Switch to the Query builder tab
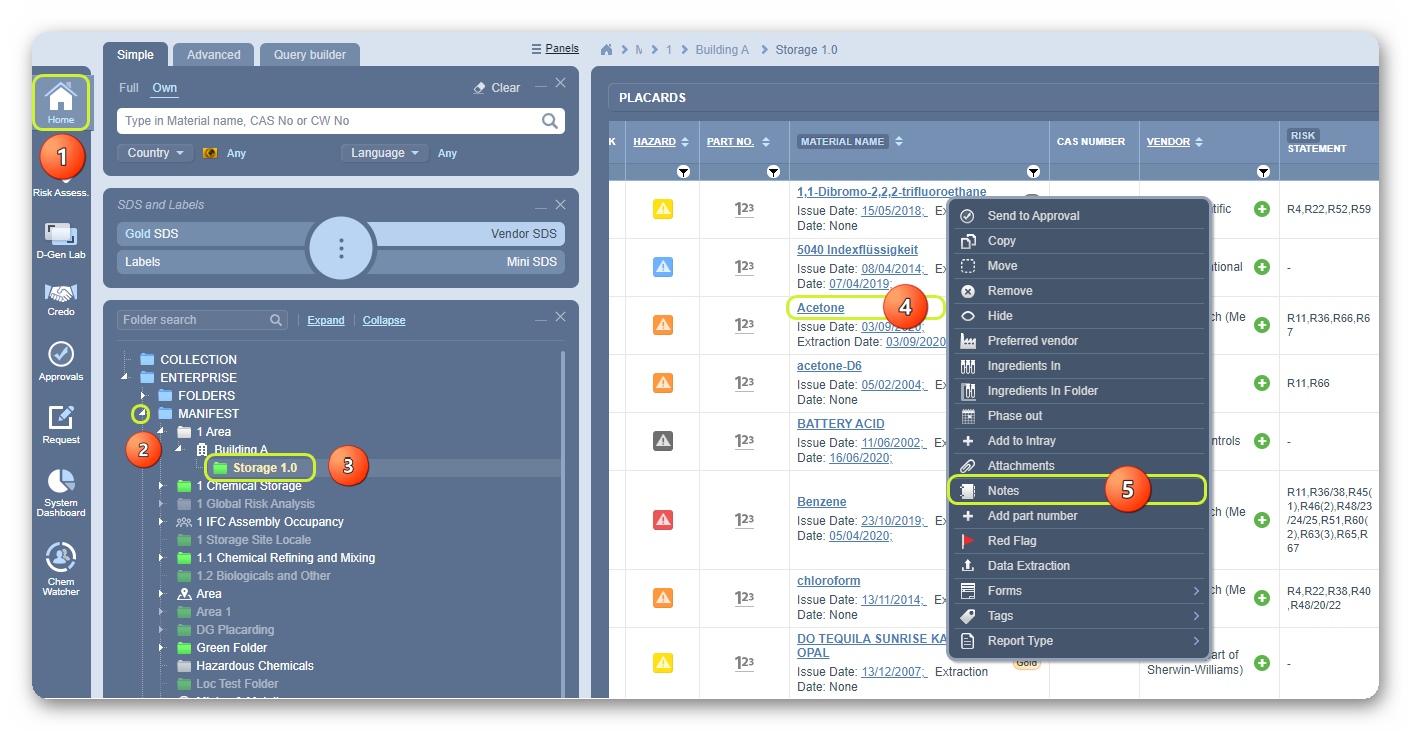Image resolution: width=1411 pixels, height=731 pixels. pos(310,55)
